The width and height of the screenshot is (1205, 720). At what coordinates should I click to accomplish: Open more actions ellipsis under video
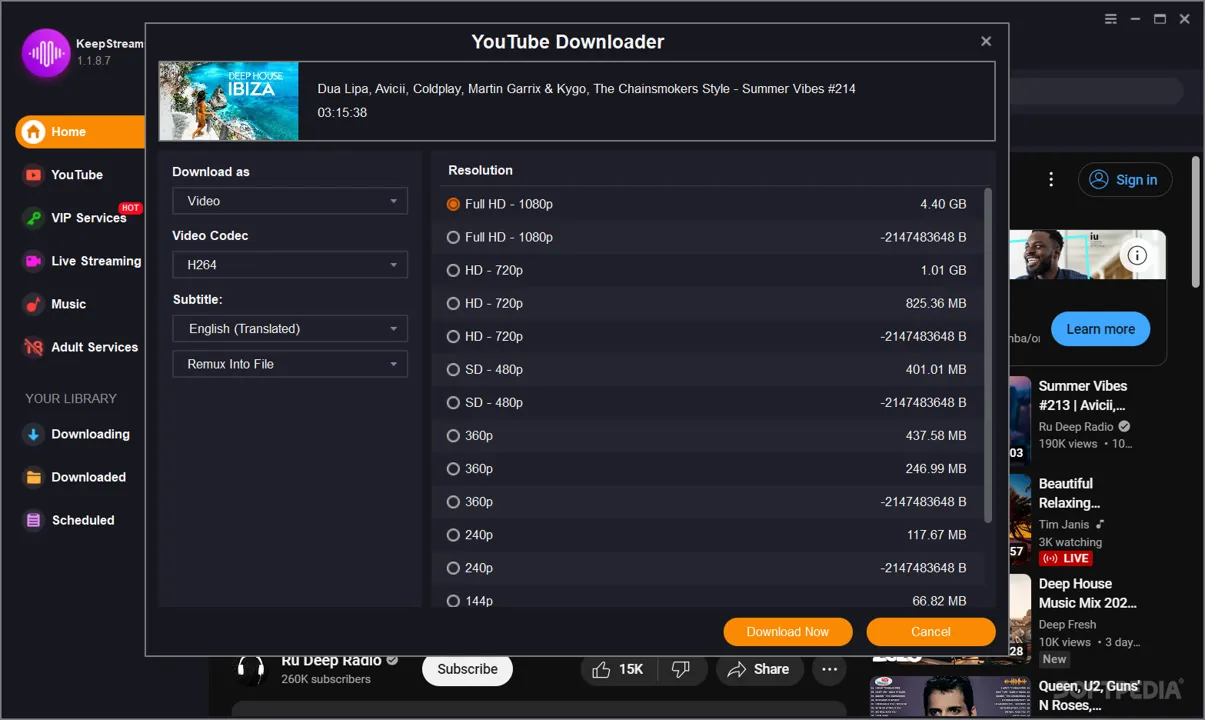(829, 669)
